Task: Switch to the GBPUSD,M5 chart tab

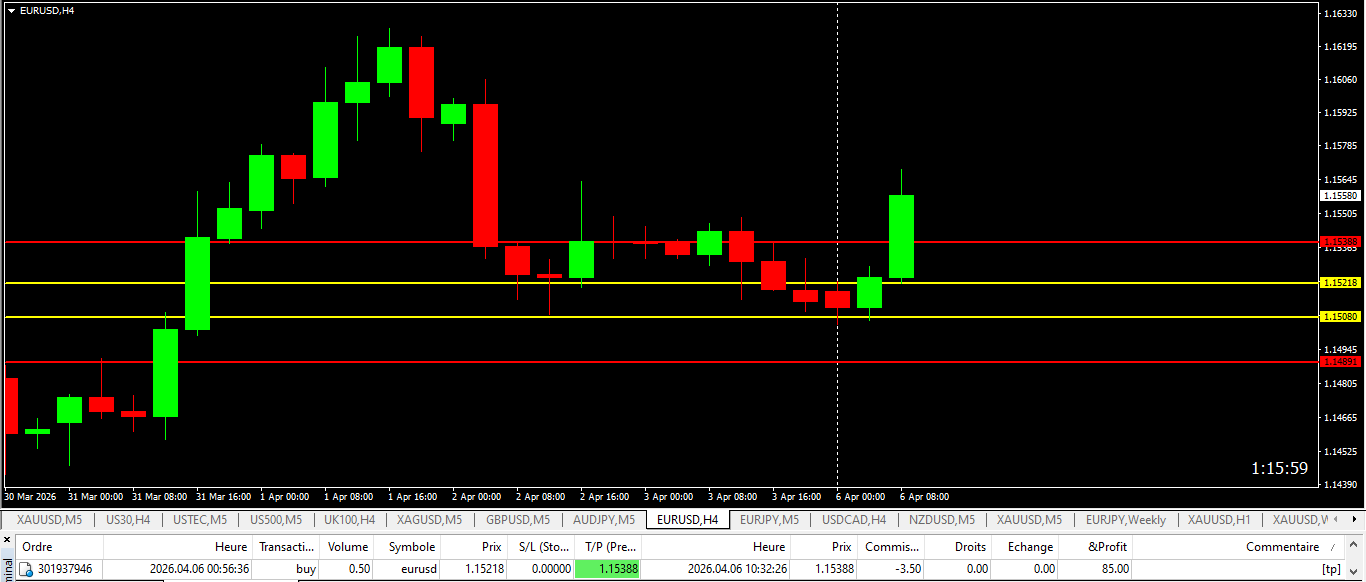Action: tap(517, 520)
